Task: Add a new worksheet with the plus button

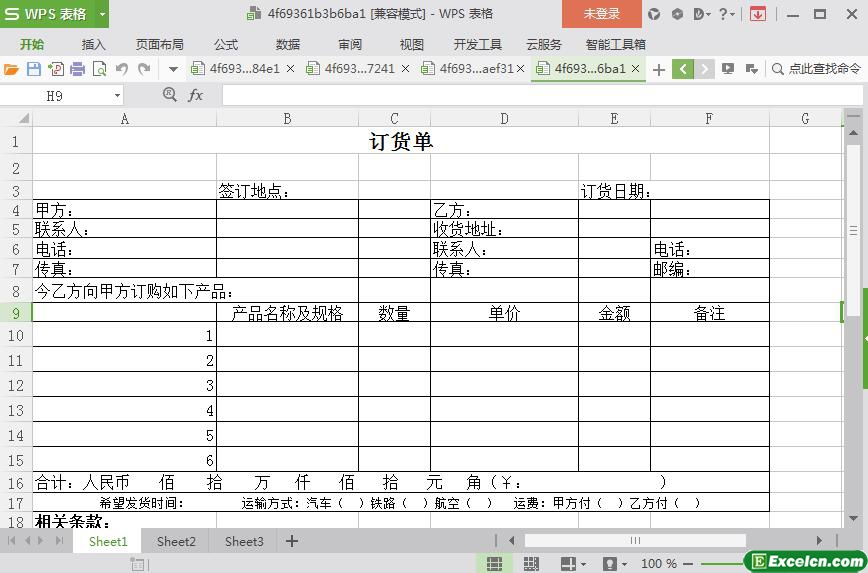Action: click(x=292, y=541)
